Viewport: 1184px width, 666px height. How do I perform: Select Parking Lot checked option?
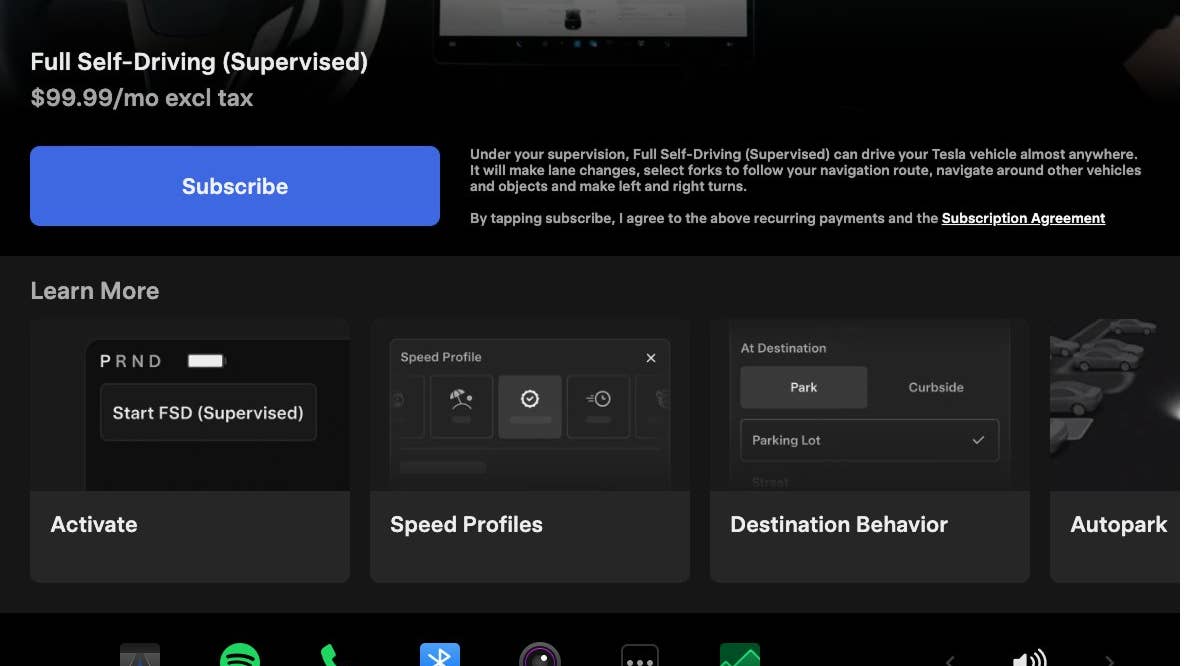[869, 440]
